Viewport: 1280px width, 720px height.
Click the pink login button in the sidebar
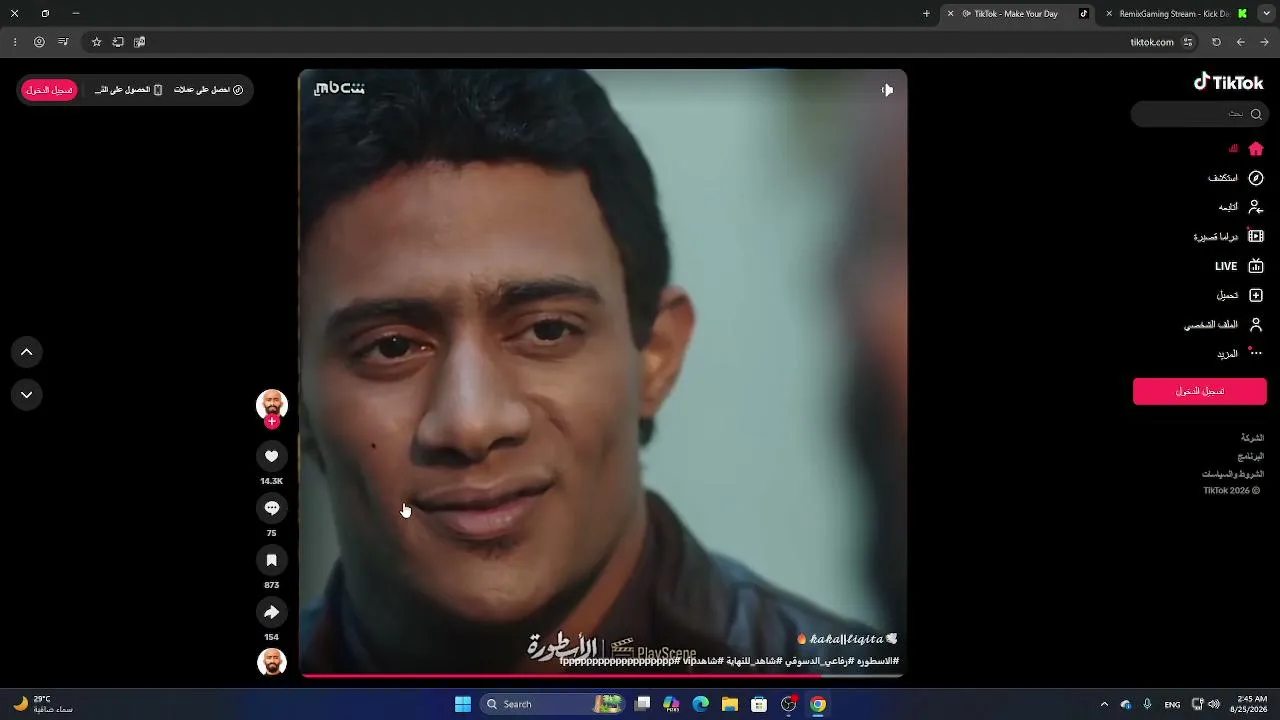1199,391
